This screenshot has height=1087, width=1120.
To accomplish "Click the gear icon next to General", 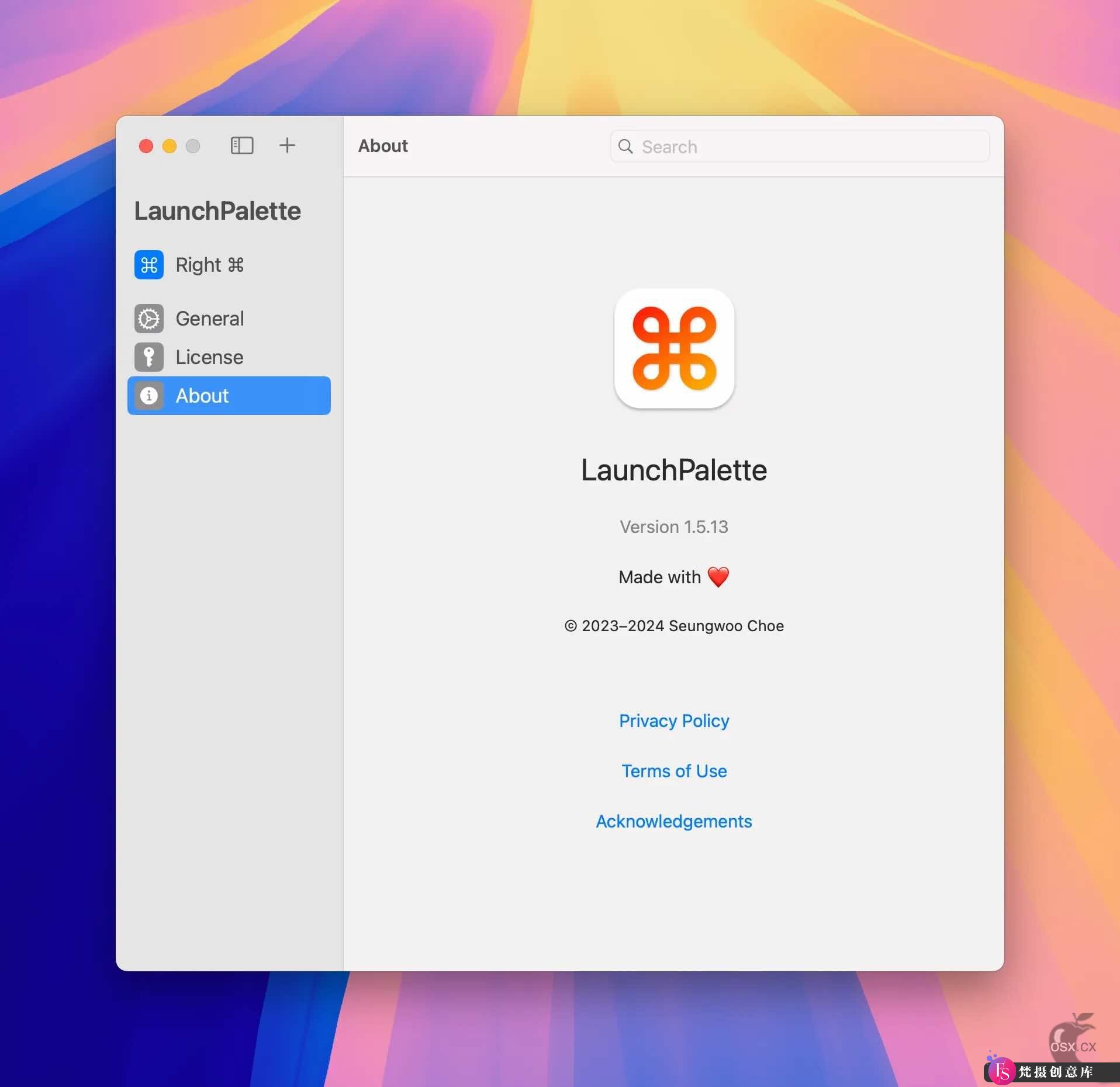I will coord(149,319).
